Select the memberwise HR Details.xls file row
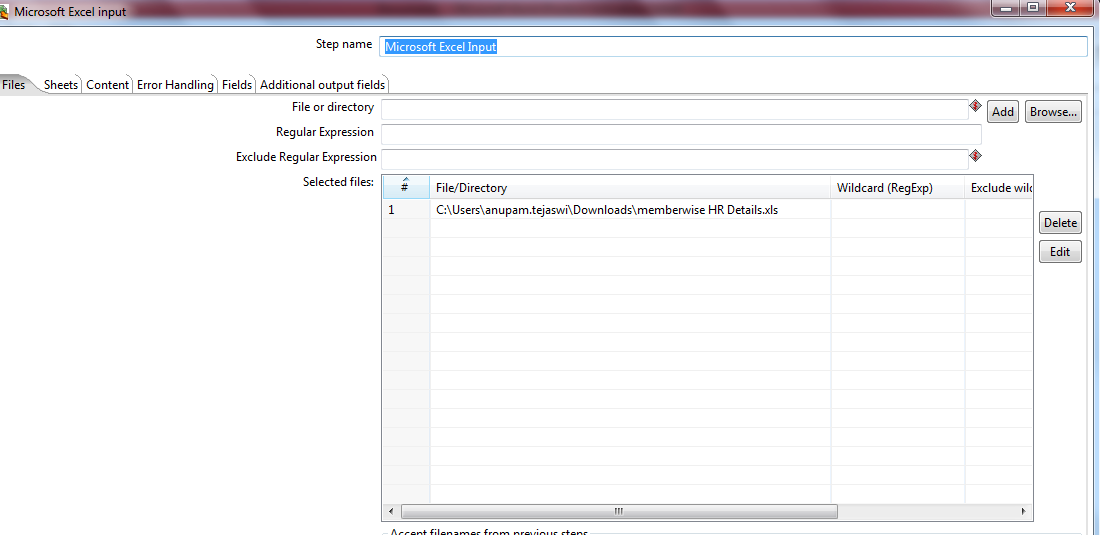This screenshot has width=1100, height=535. tap(707, 210)
